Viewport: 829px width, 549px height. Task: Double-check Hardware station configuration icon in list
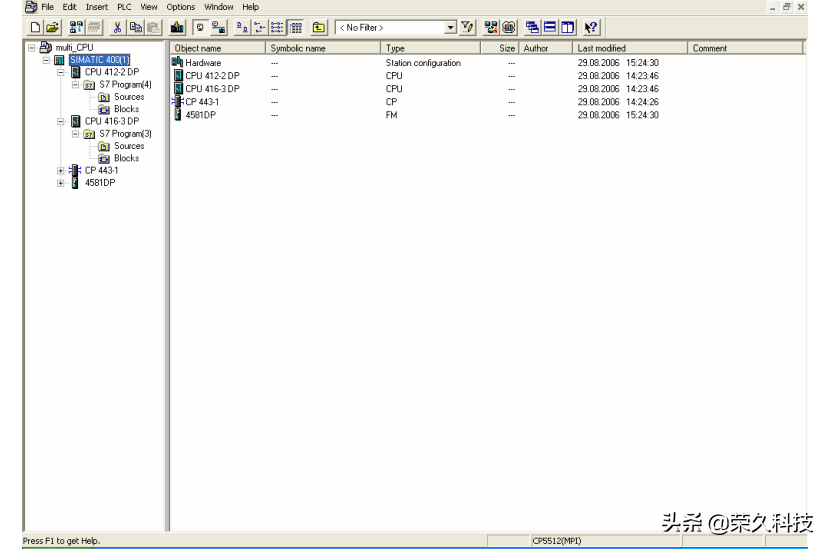point(178,63)
